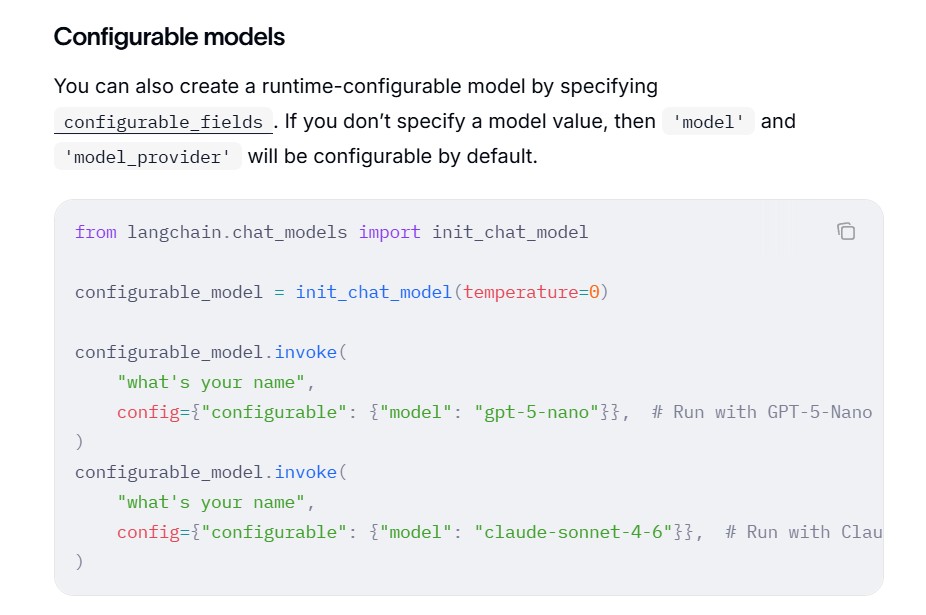
Task: Open the configurable_fields link
Action: (163, 122)
